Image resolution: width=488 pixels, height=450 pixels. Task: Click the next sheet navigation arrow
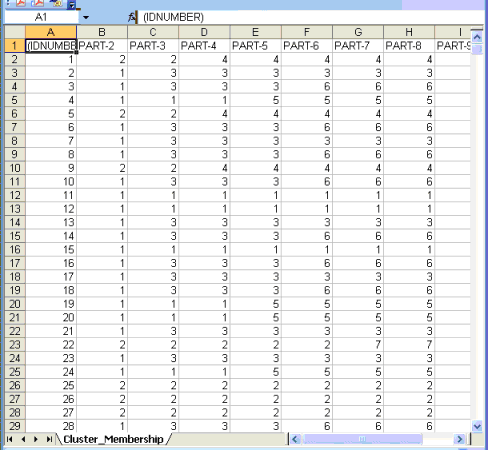[x=36, y=439]
